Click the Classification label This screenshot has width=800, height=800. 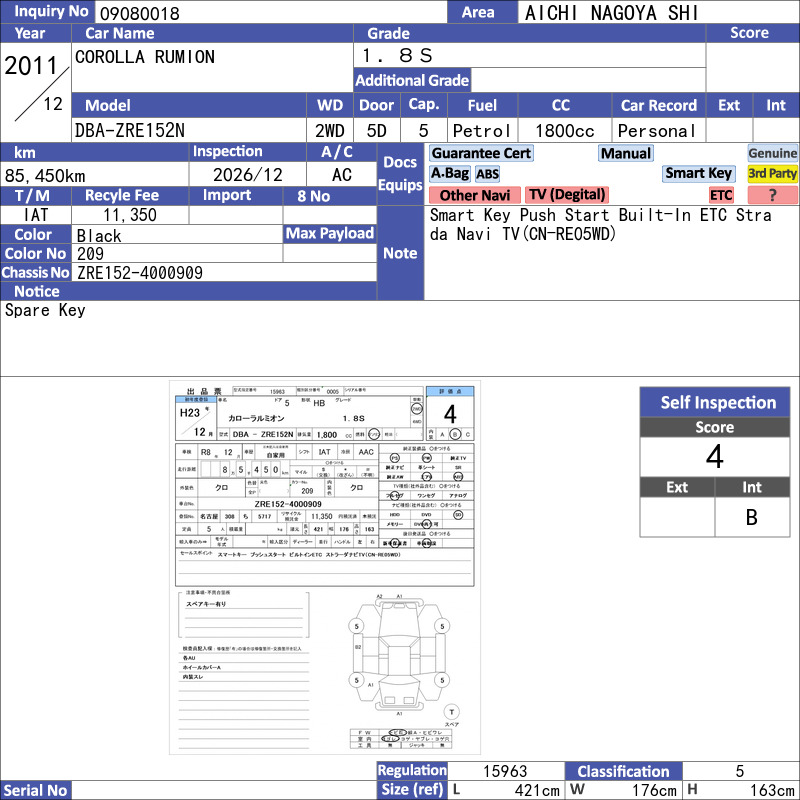pos(623,771)
